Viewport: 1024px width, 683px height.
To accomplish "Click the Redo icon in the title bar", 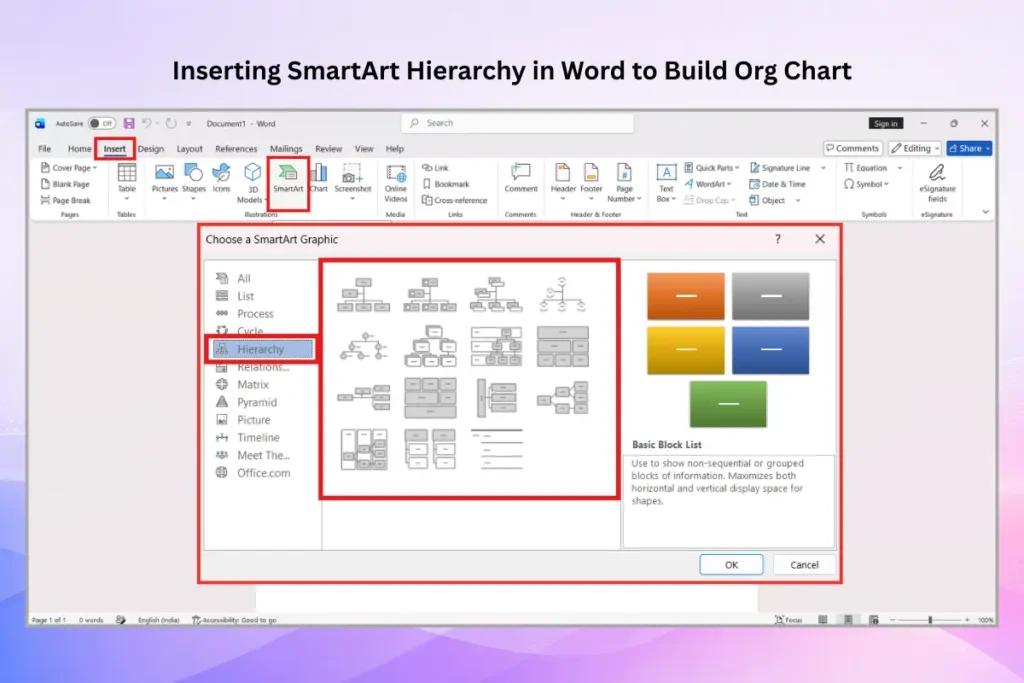I will click(171, 123).
